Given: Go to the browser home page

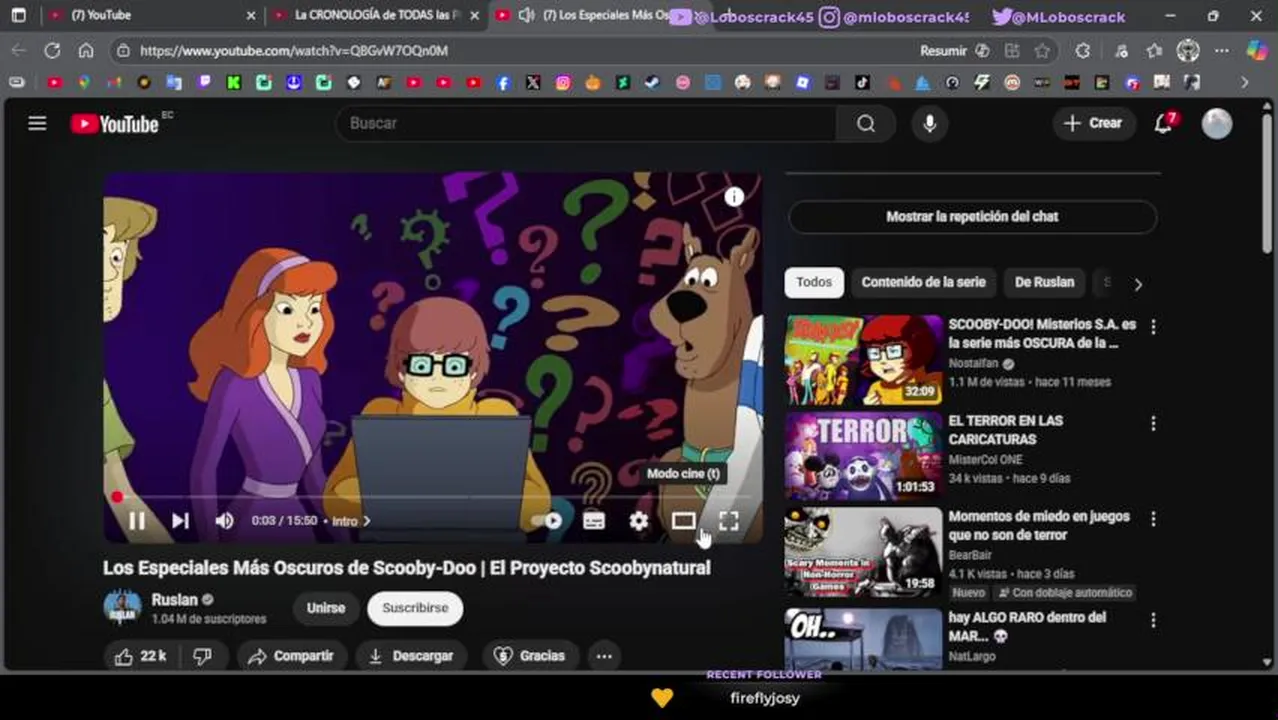Looking at the screenshot, I should pos(86,50).
